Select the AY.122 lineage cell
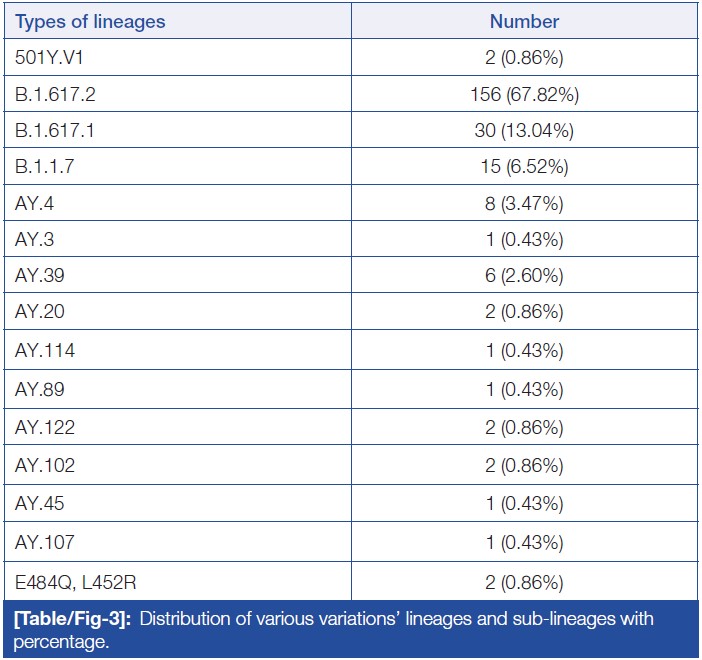The height and width of the screenshot is (660, 702). coord(44,427)
